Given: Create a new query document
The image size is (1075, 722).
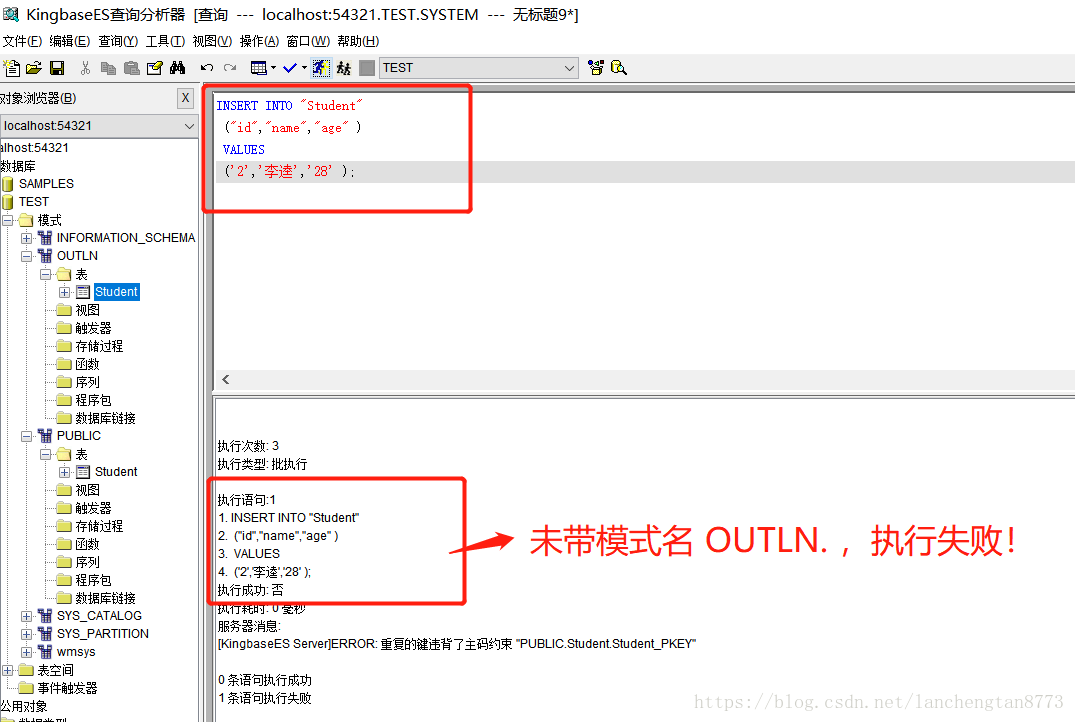Looking at the screenshot, I should [12, 68].
